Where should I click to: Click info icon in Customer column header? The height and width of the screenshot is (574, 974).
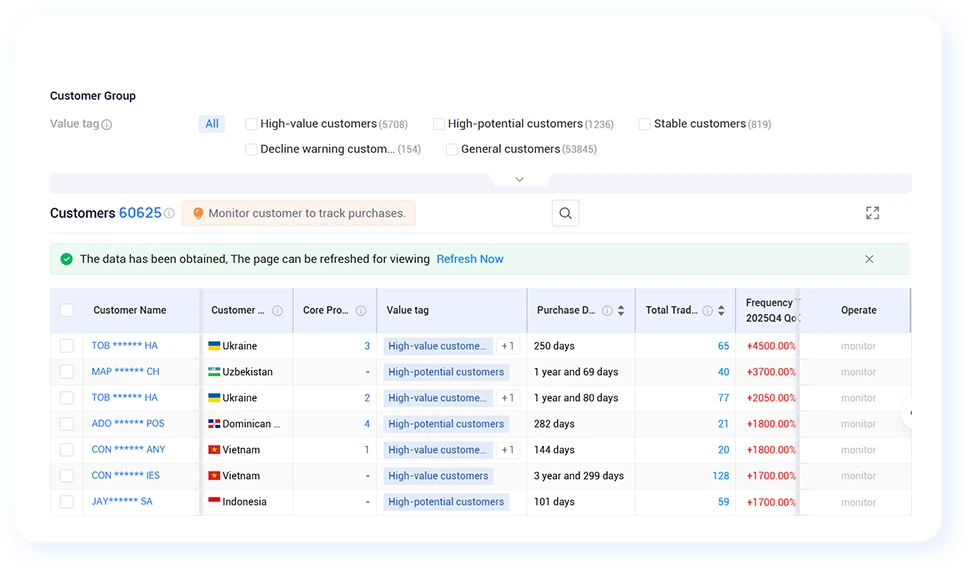coord(278,311)
